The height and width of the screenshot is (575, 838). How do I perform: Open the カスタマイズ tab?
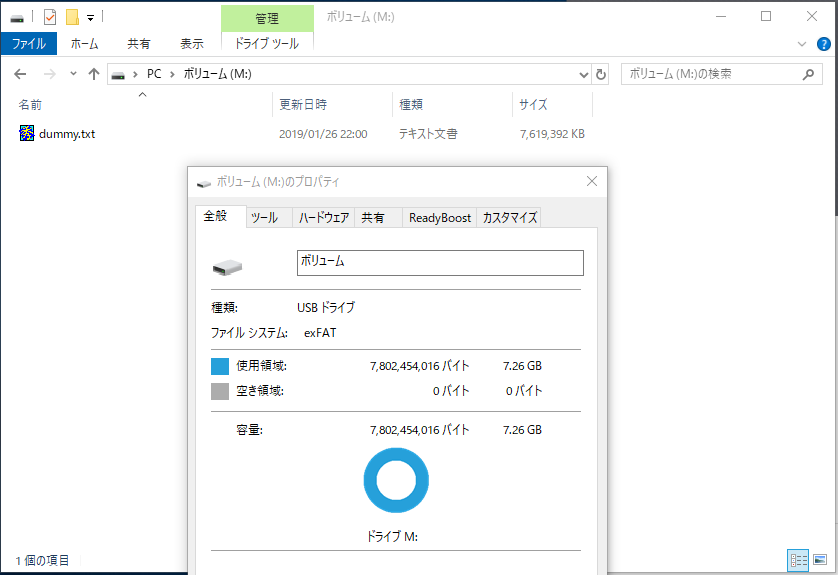(x=509, y=217)
